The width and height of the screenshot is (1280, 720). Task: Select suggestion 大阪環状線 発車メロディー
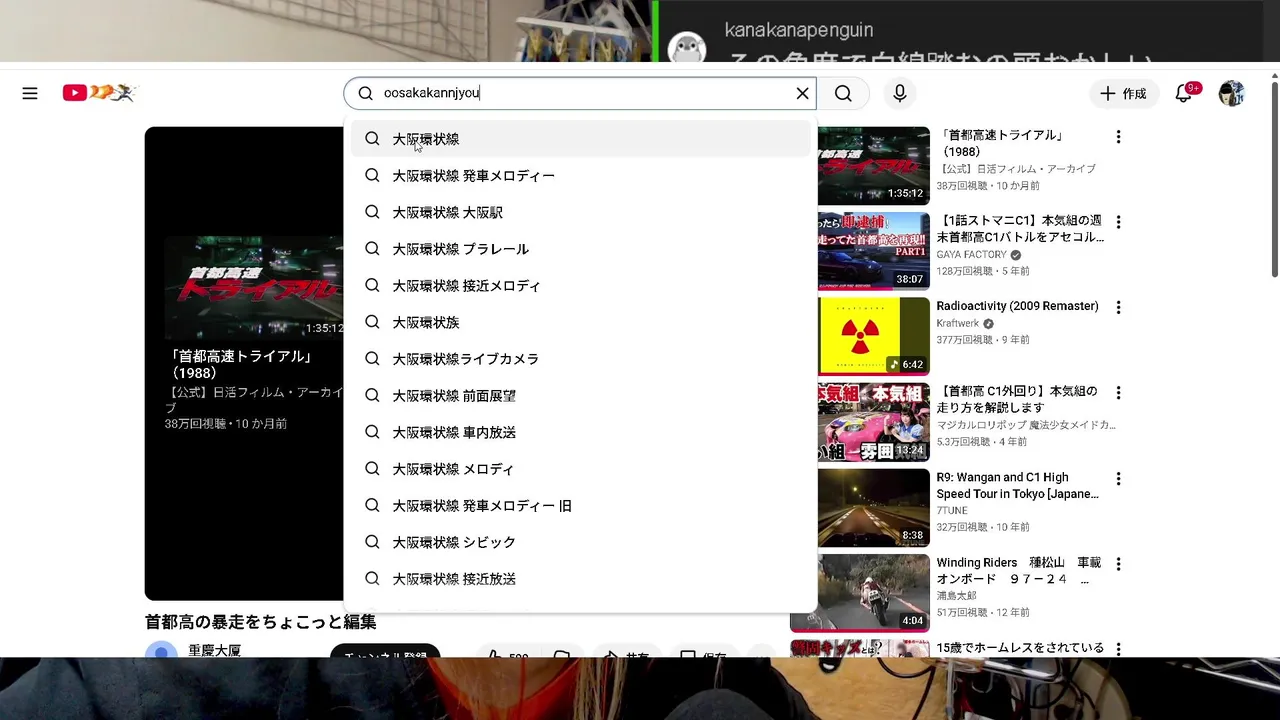pos(580,176)
